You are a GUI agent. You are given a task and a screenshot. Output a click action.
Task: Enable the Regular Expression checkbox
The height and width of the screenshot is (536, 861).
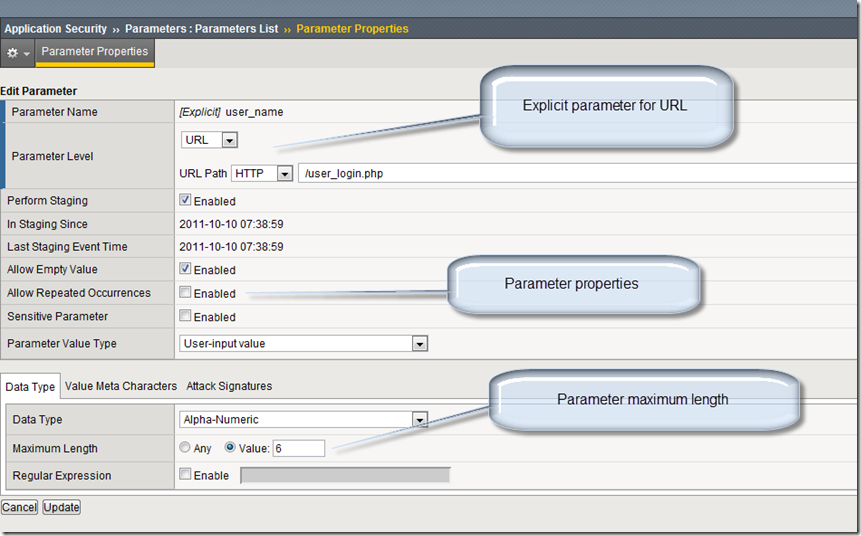185,475
